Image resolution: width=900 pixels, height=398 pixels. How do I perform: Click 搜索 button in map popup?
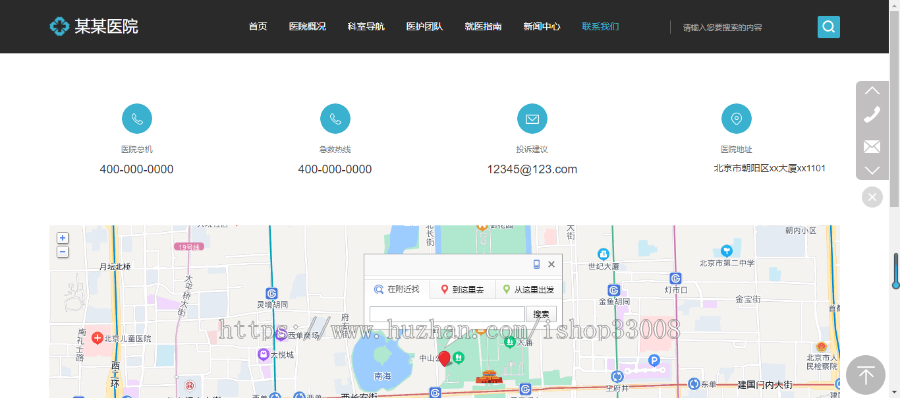(x=541, y=314)
